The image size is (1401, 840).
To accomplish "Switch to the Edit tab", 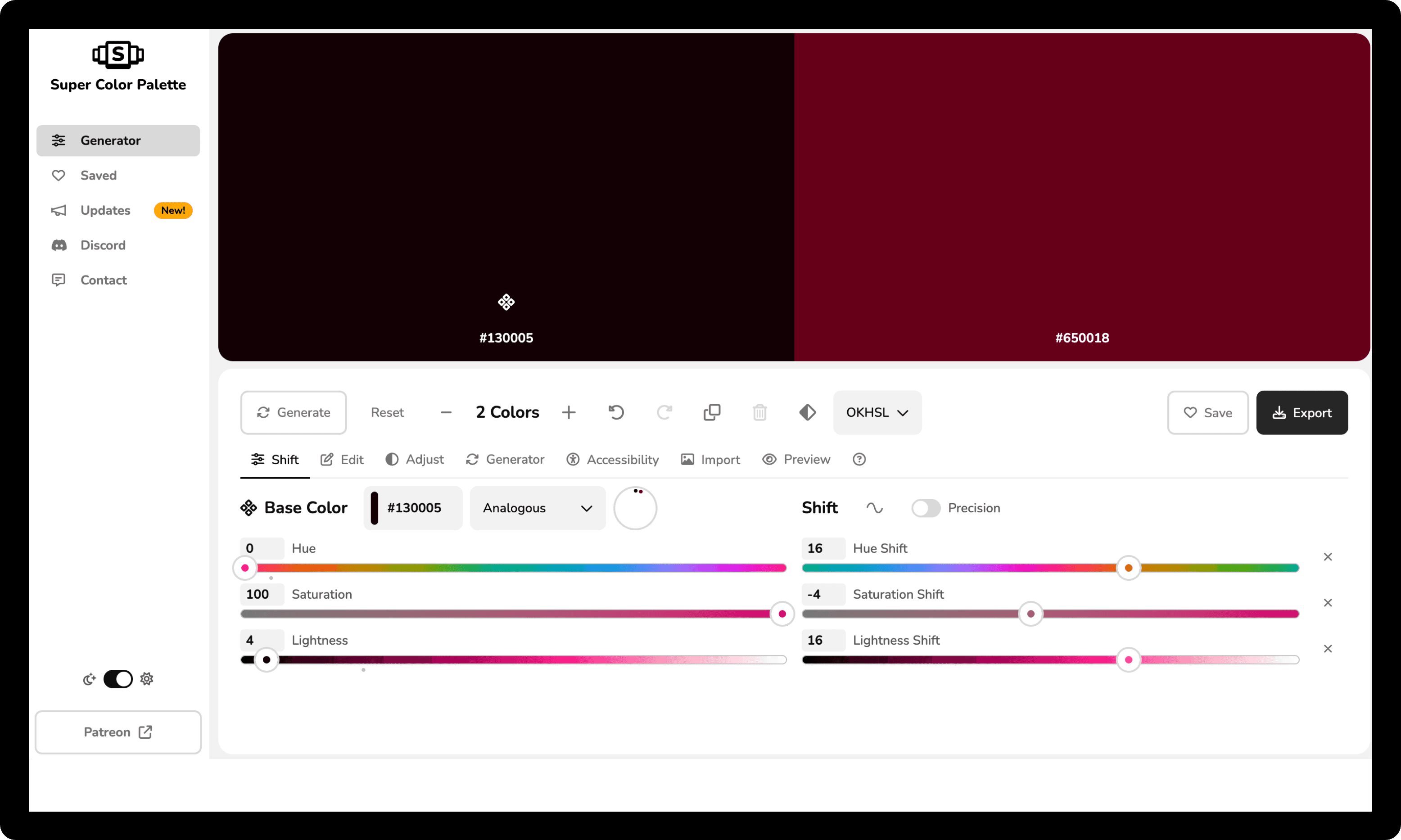I will (342, 460).
